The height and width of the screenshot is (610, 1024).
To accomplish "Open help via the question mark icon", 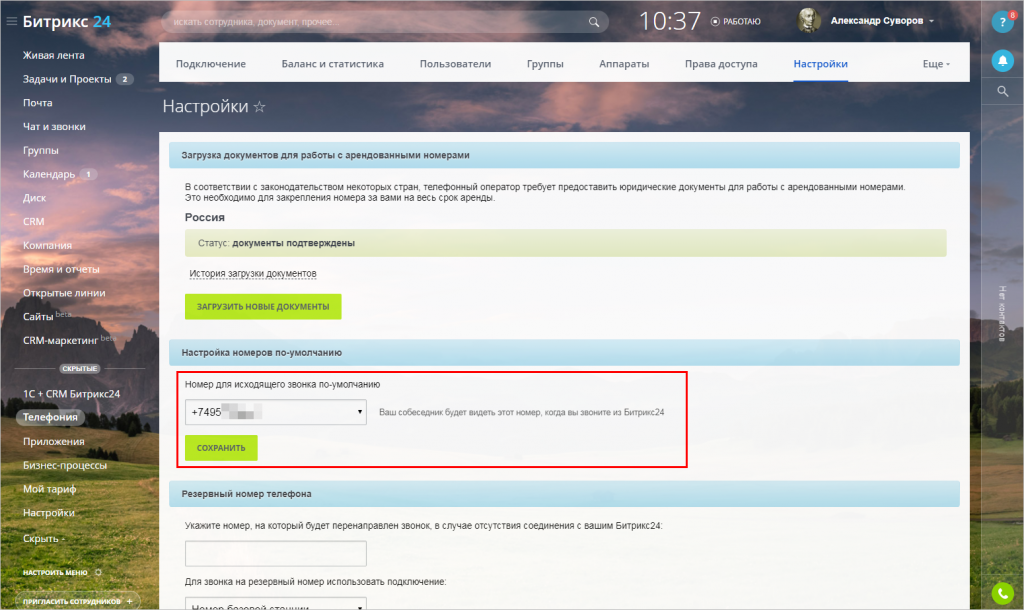I will point(1003,22).
